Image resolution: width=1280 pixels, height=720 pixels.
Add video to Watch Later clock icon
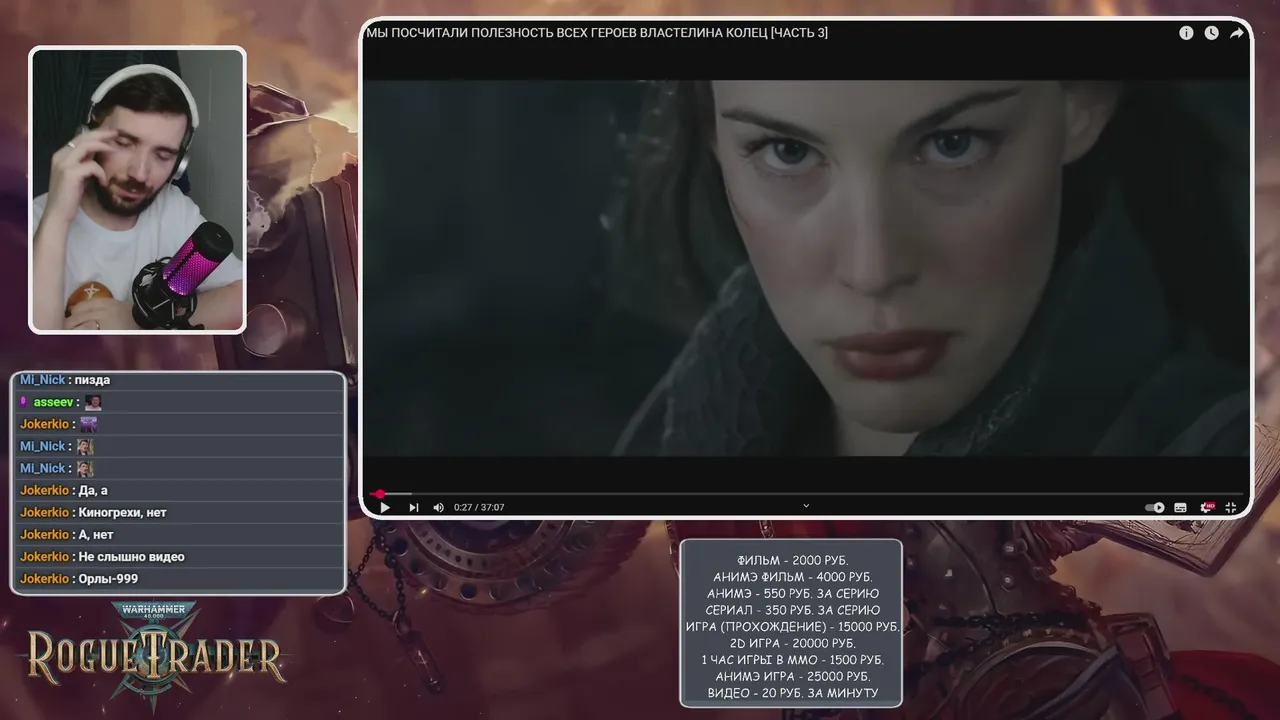click(1211, 33)
